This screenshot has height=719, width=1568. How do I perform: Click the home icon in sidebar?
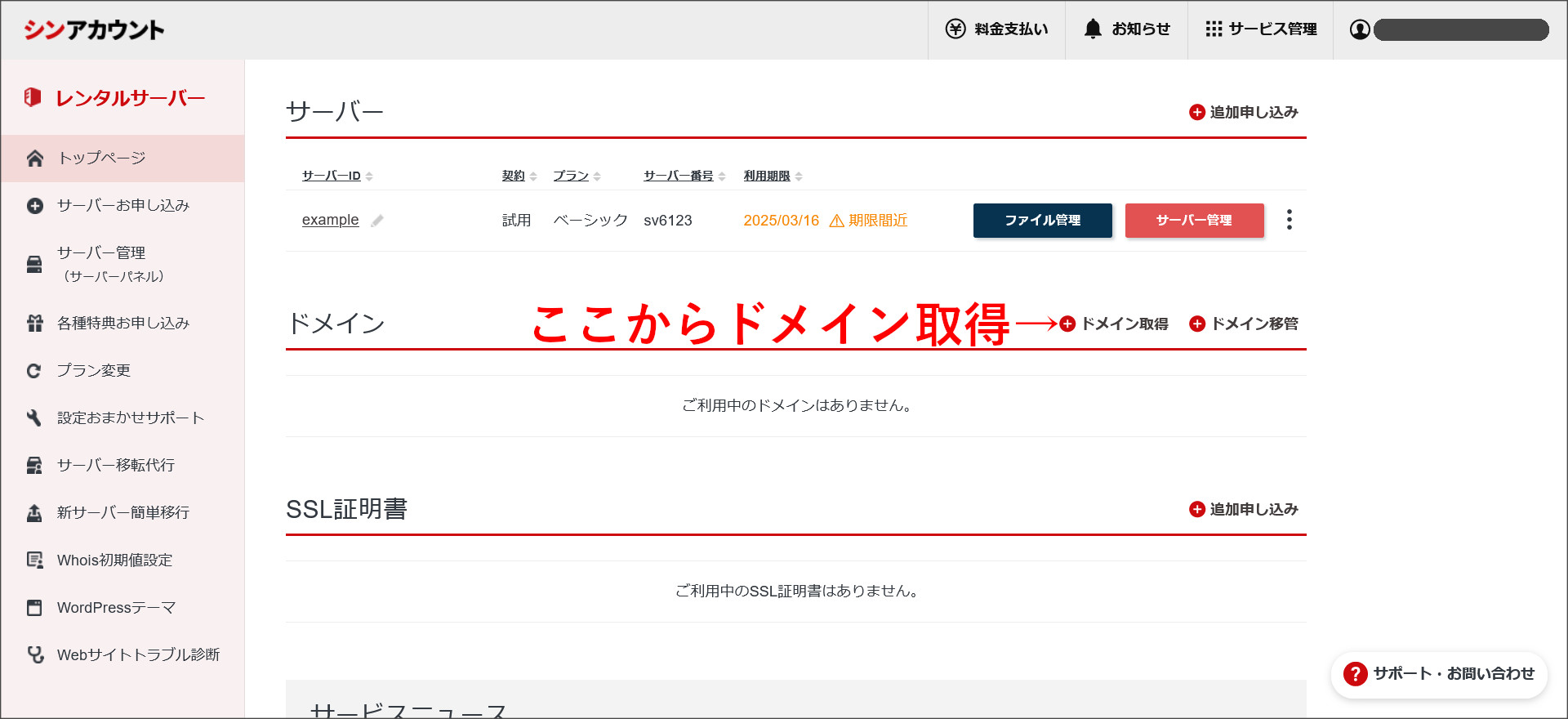34,159
